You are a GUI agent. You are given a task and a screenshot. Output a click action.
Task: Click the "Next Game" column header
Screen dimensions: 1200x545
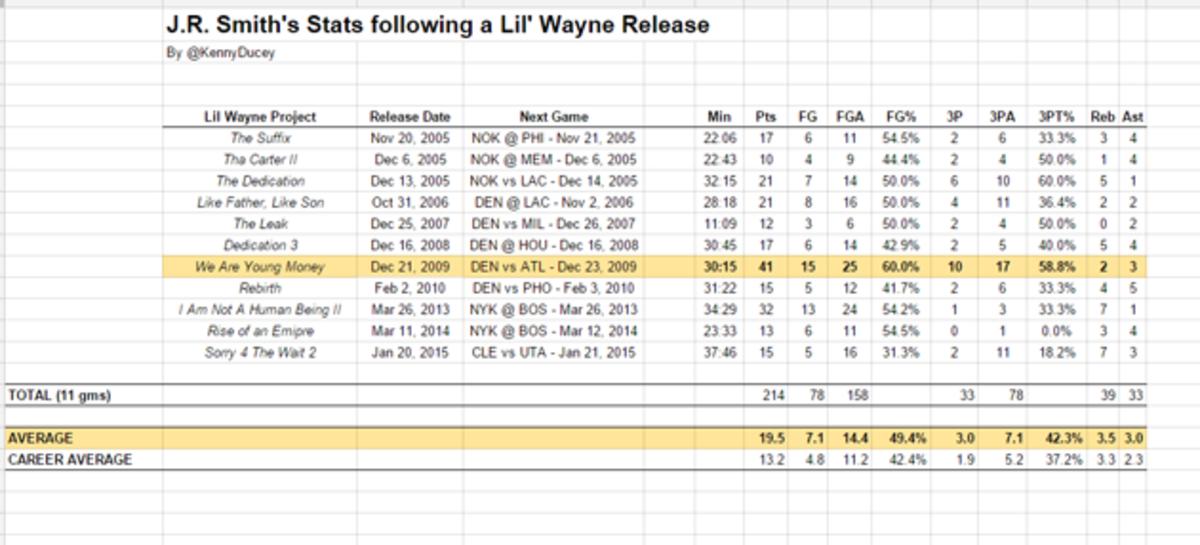553,116
